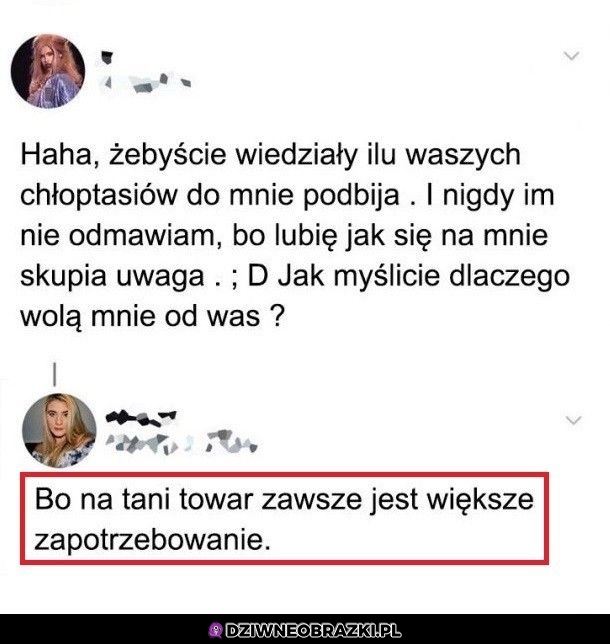
Task: Open the original poster's profile picture
Action: tap(48, 71)
